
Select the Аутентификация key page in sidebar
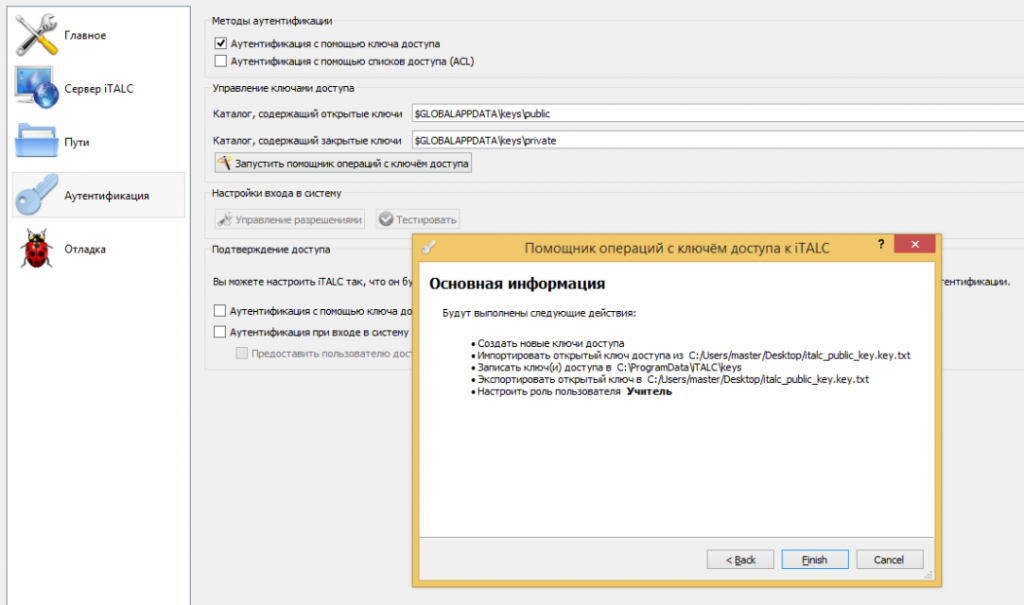[98, 195]
